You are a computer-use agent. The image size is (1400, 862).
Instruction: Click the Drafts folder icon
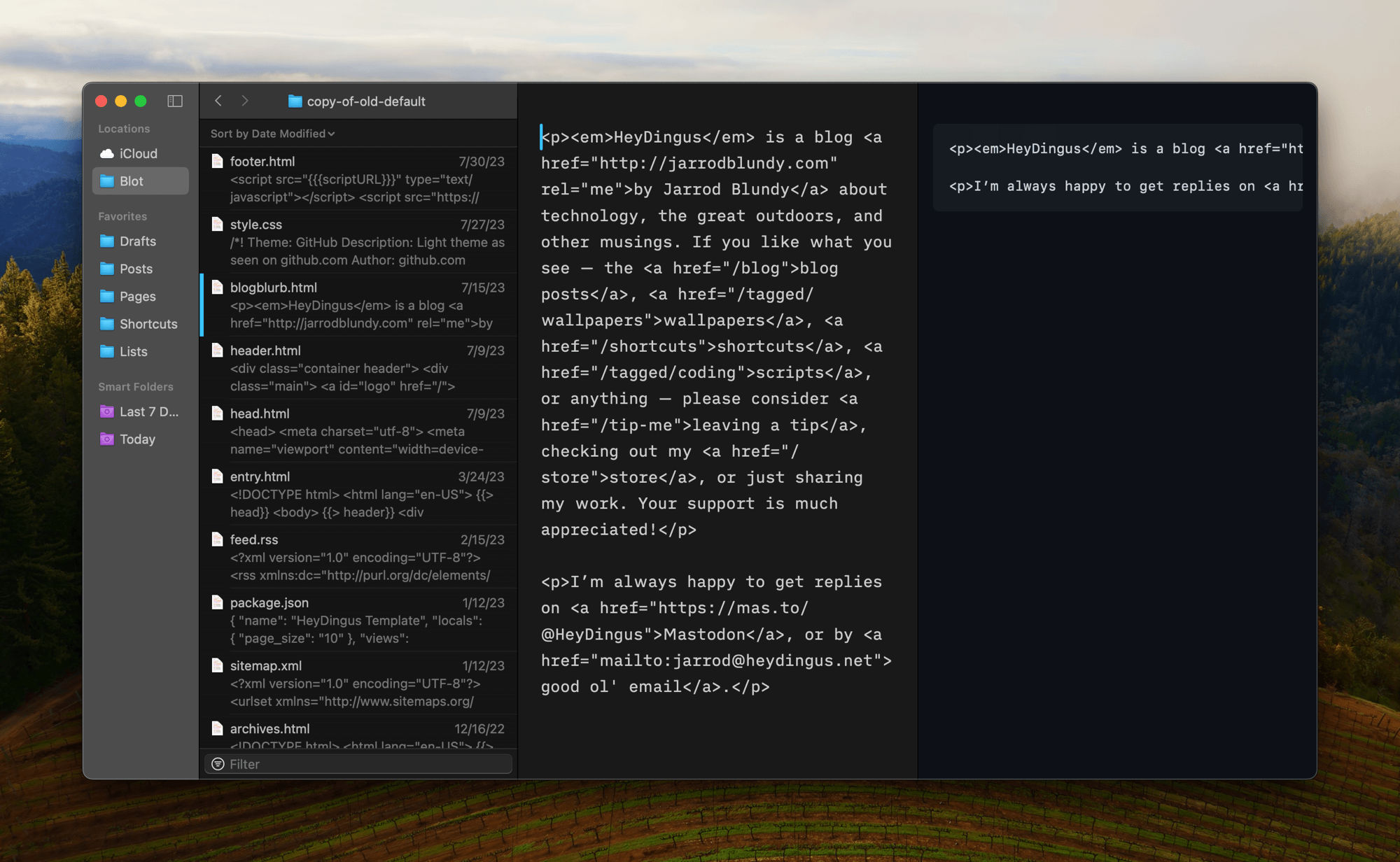pyautogui.click(x=107, y=241)
